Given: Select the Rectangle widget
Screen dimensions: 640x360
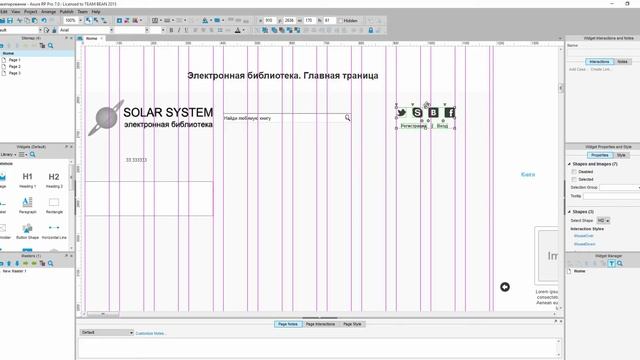Looking at the screenshot, I should 54,205.
